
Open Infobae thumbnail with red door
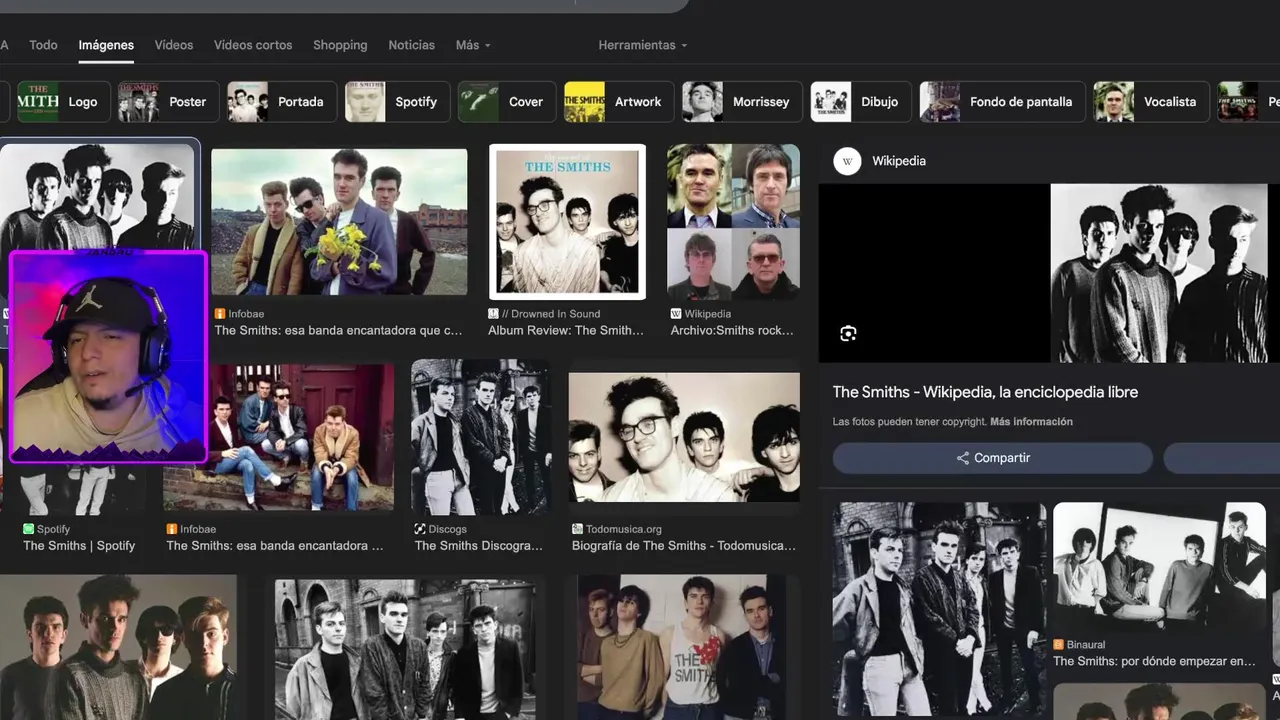coord(279,437)
